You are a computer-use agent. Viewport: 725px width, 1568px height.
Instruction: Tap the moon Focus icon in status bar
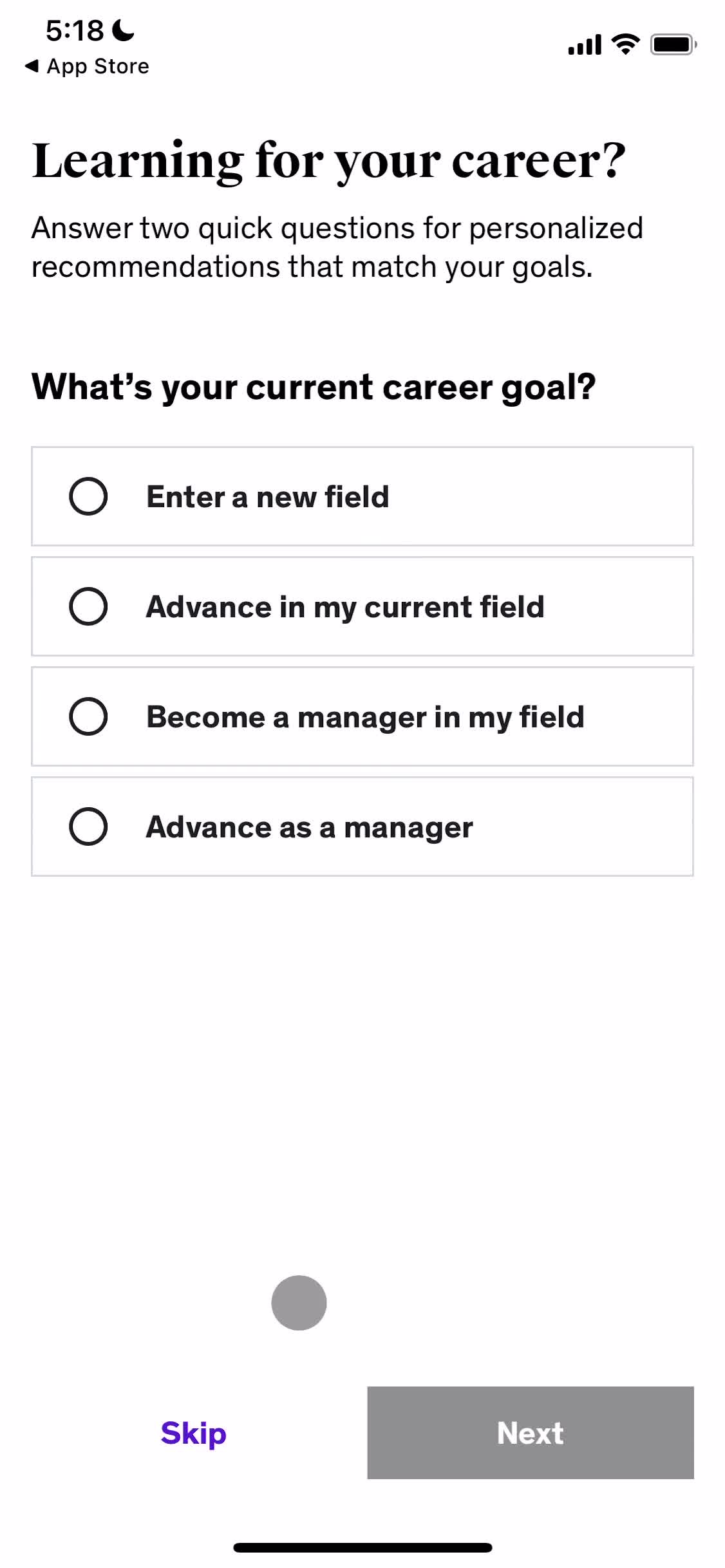123,30
